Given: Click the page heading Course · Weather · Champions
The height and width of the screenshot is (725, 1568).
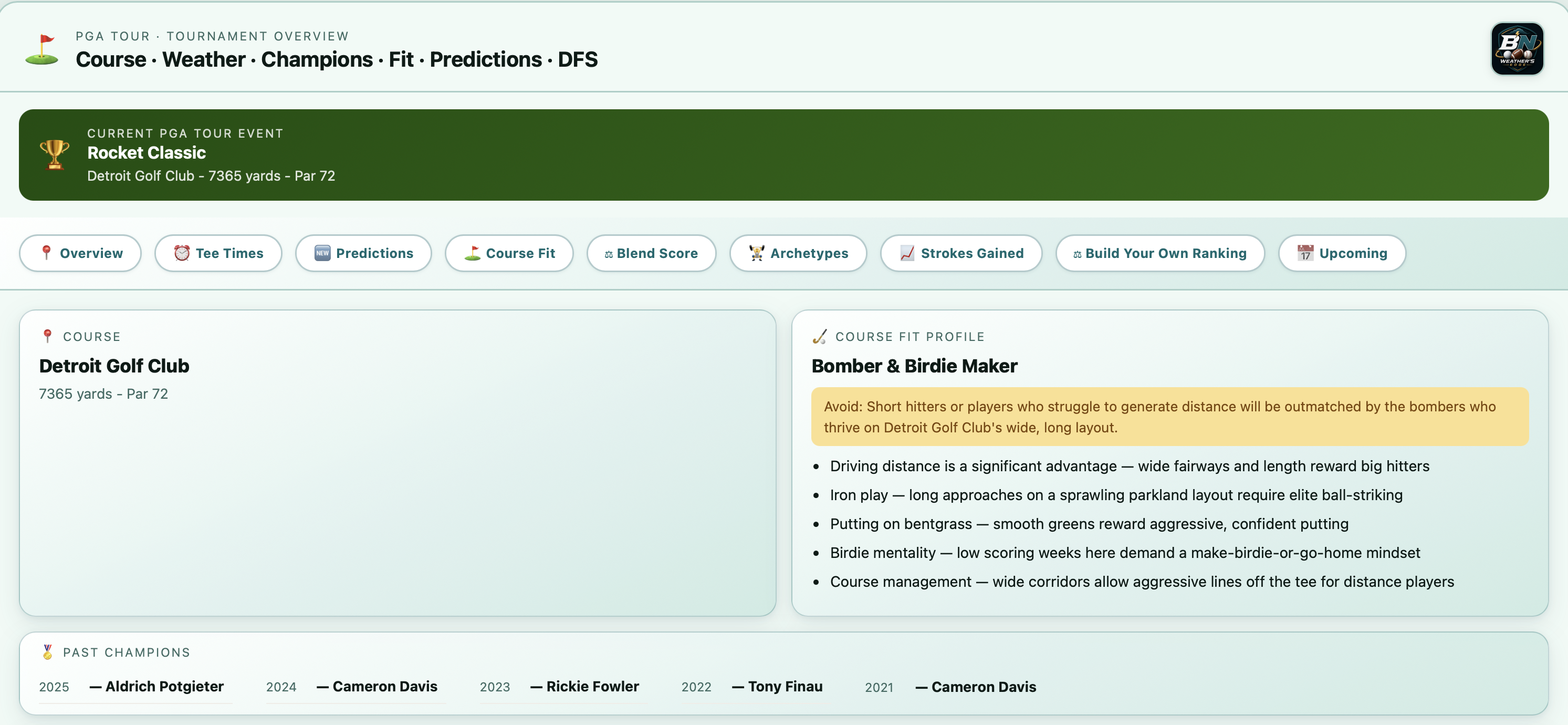Looking at the screenshot, I should point(337,60).
